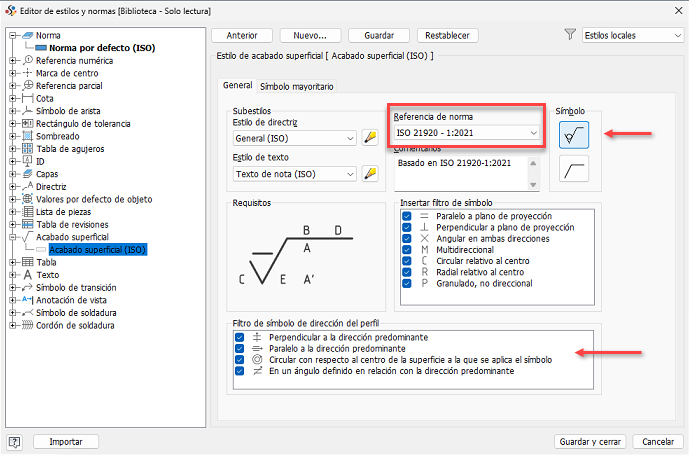Click the Cota dimension icon
The height and width of the screenshot is (455, 689).
coord(28,98)
